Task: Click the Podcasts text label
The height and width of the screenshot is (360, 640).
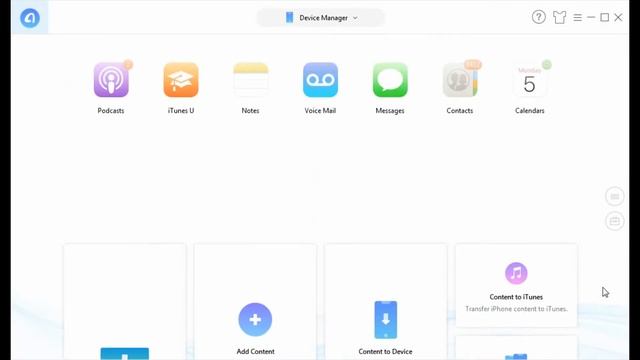Action: (x=111, y=111)
